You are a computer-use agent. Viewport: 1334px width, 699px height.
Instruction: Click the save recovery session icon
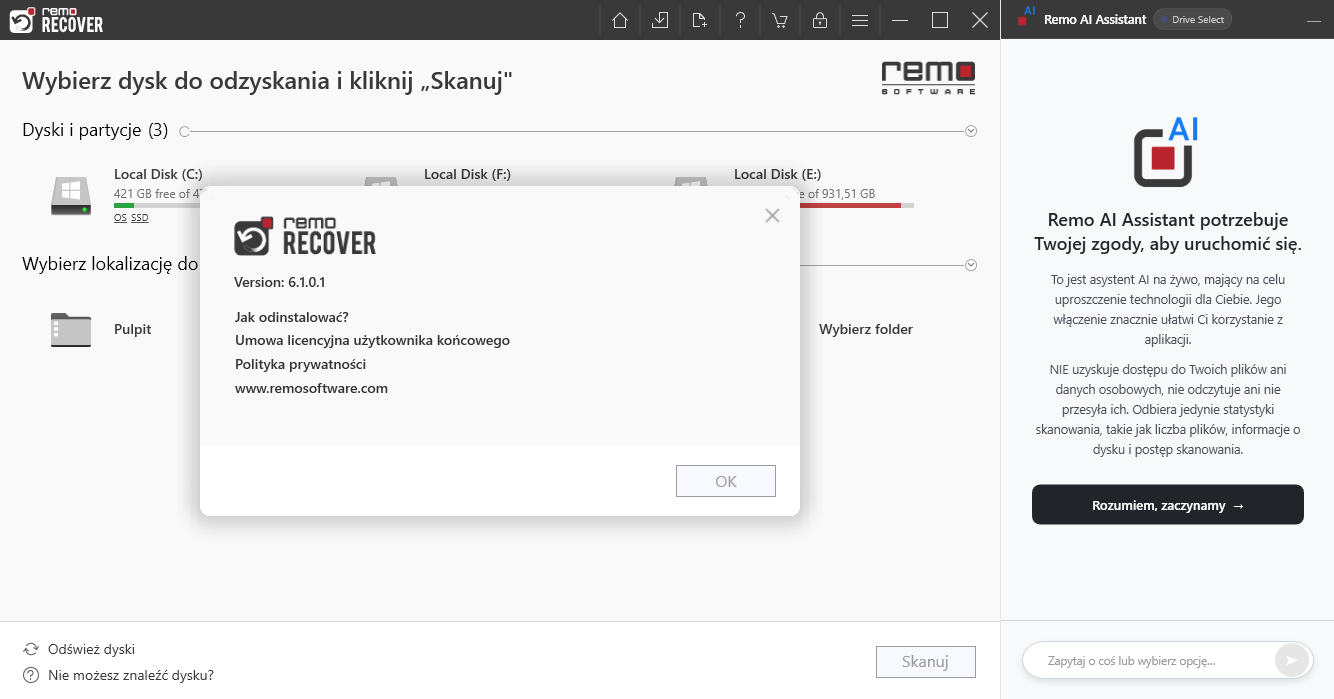(x=660, y=20)
